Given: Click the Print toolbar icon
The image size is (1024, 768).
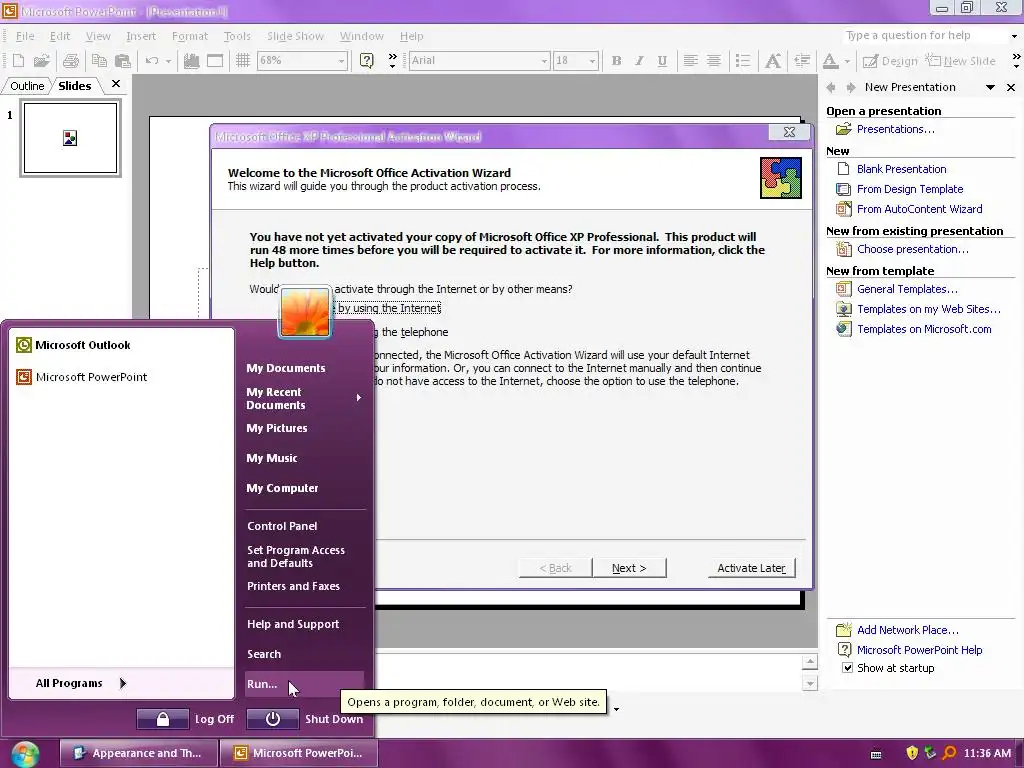Looking at the screenshot, I should click(71, 61).
